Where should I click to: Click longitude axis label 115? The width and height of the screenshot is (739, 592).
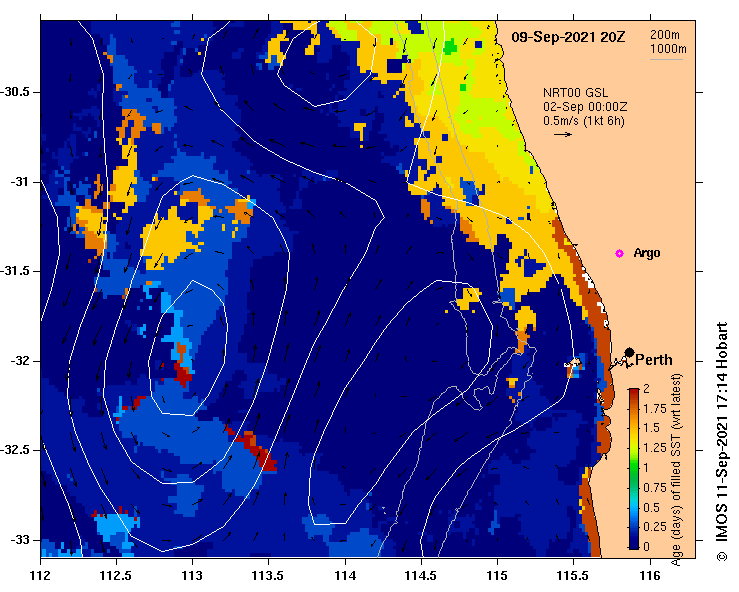[497, 576]
